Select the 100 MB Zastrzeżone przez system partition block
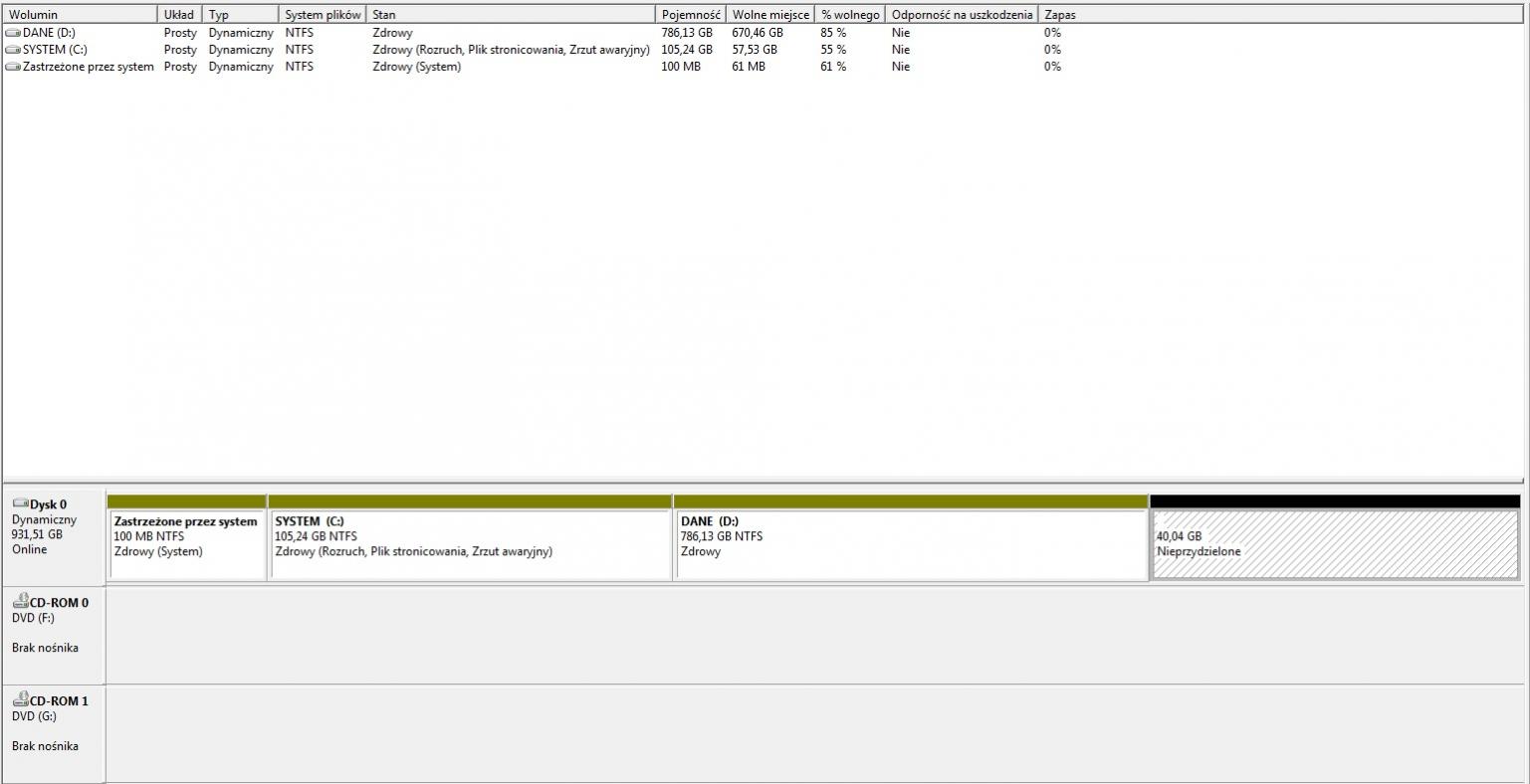 point(186,544)
